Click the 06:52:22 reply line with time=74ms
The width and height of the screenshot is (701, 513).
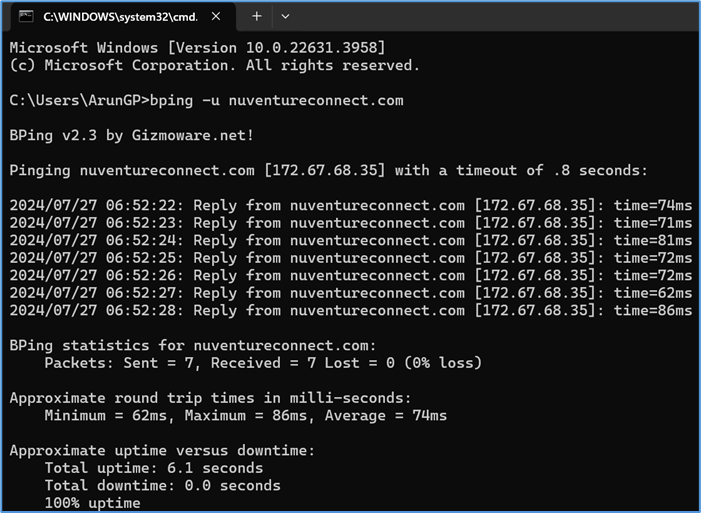351,205
